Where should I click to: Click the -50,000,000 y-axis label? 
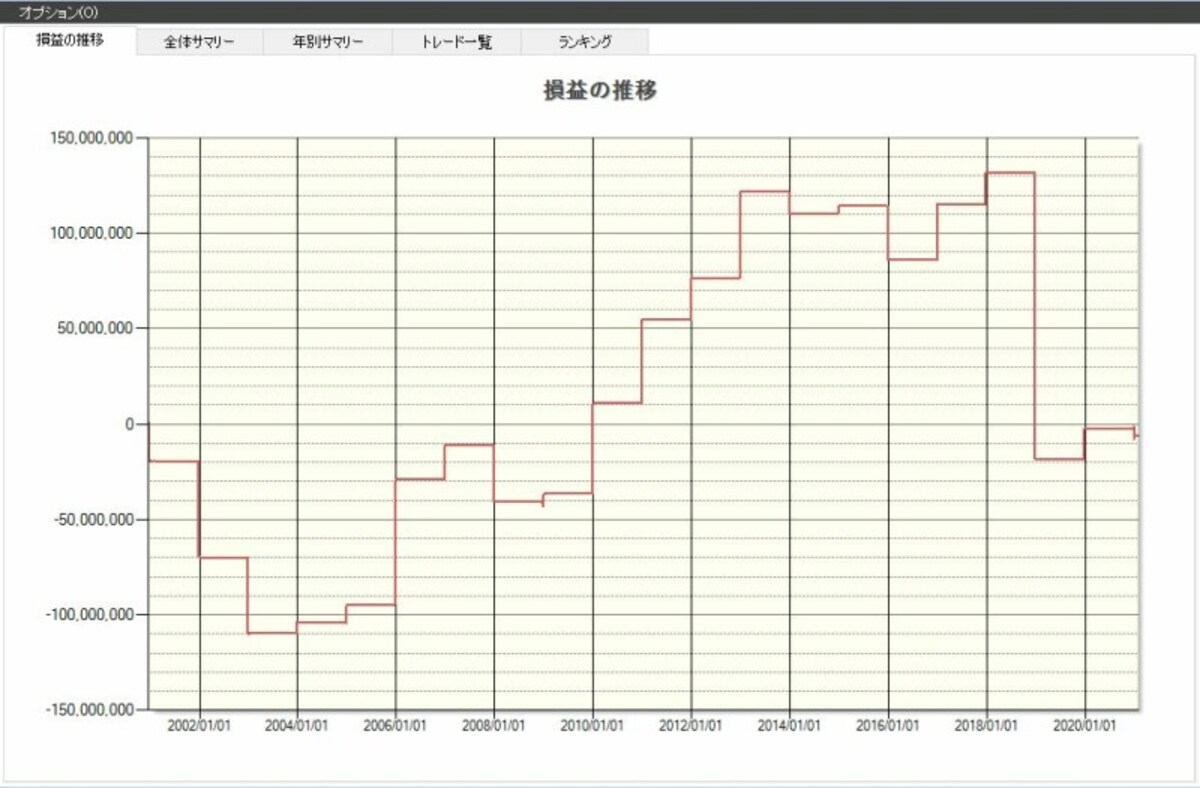tap(93, 519)
